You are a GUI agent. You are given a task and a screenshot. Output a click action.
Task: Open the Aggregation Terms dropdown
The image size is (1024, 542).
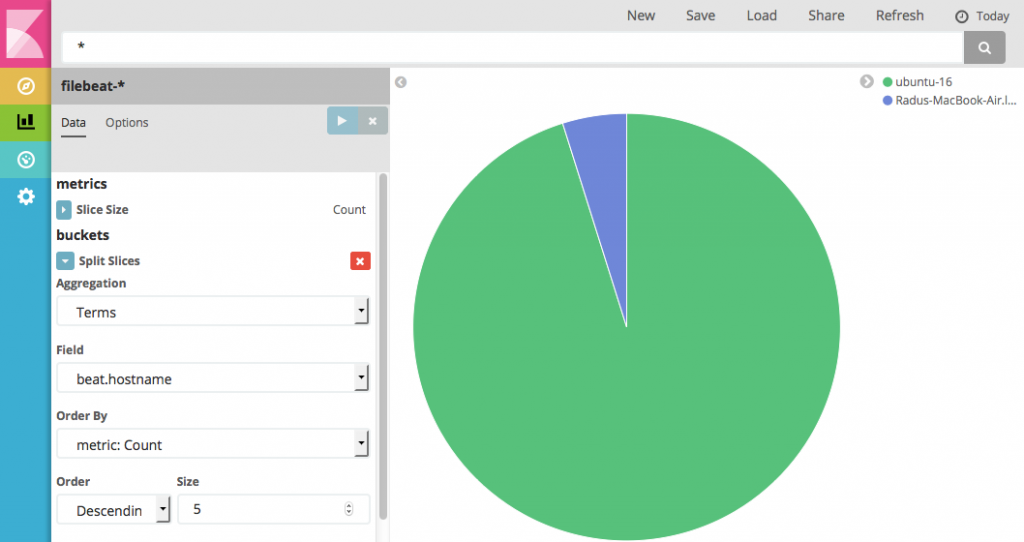pos(212,312)
